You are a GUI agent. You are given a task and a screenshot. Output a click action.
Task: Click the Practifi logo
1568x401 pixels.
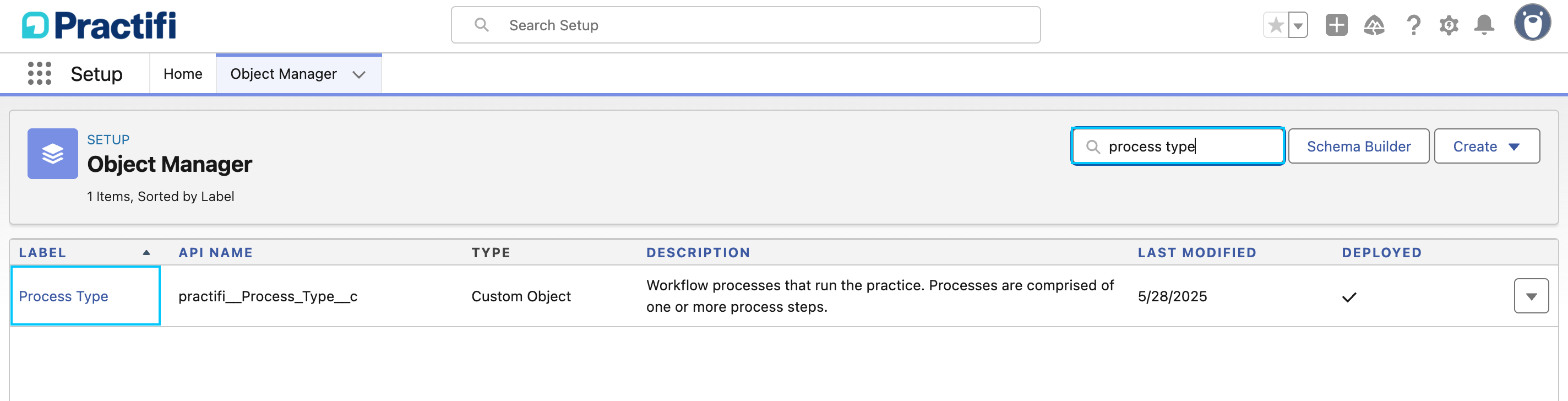pos(99,25)
